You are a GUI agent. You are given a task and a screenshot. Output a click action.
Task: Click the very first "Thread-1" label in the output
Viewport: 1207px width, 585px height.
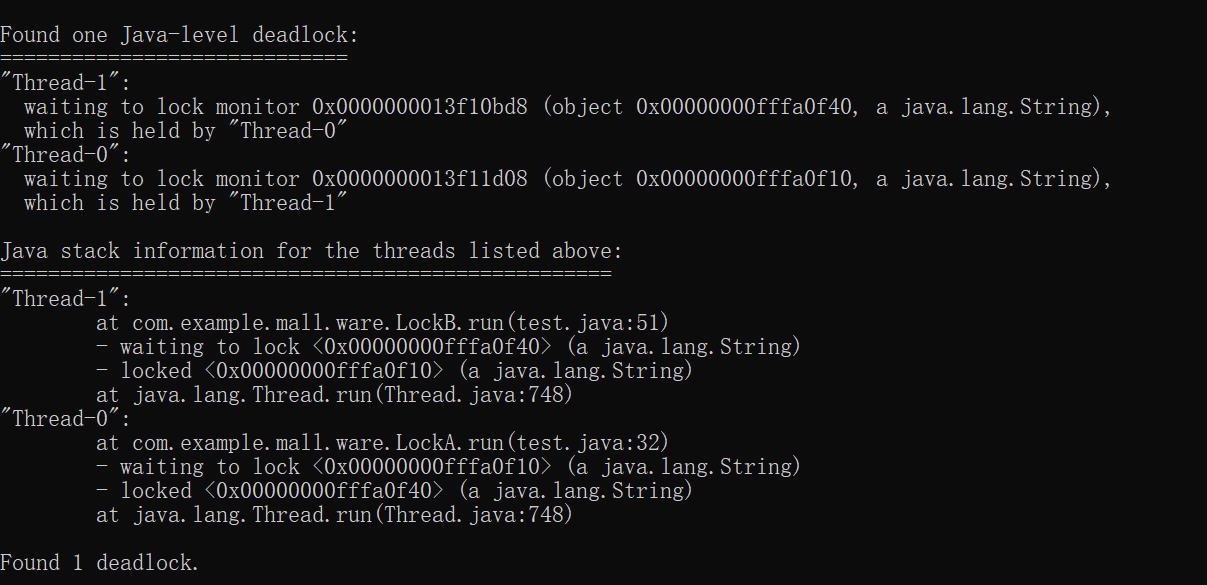66,83
